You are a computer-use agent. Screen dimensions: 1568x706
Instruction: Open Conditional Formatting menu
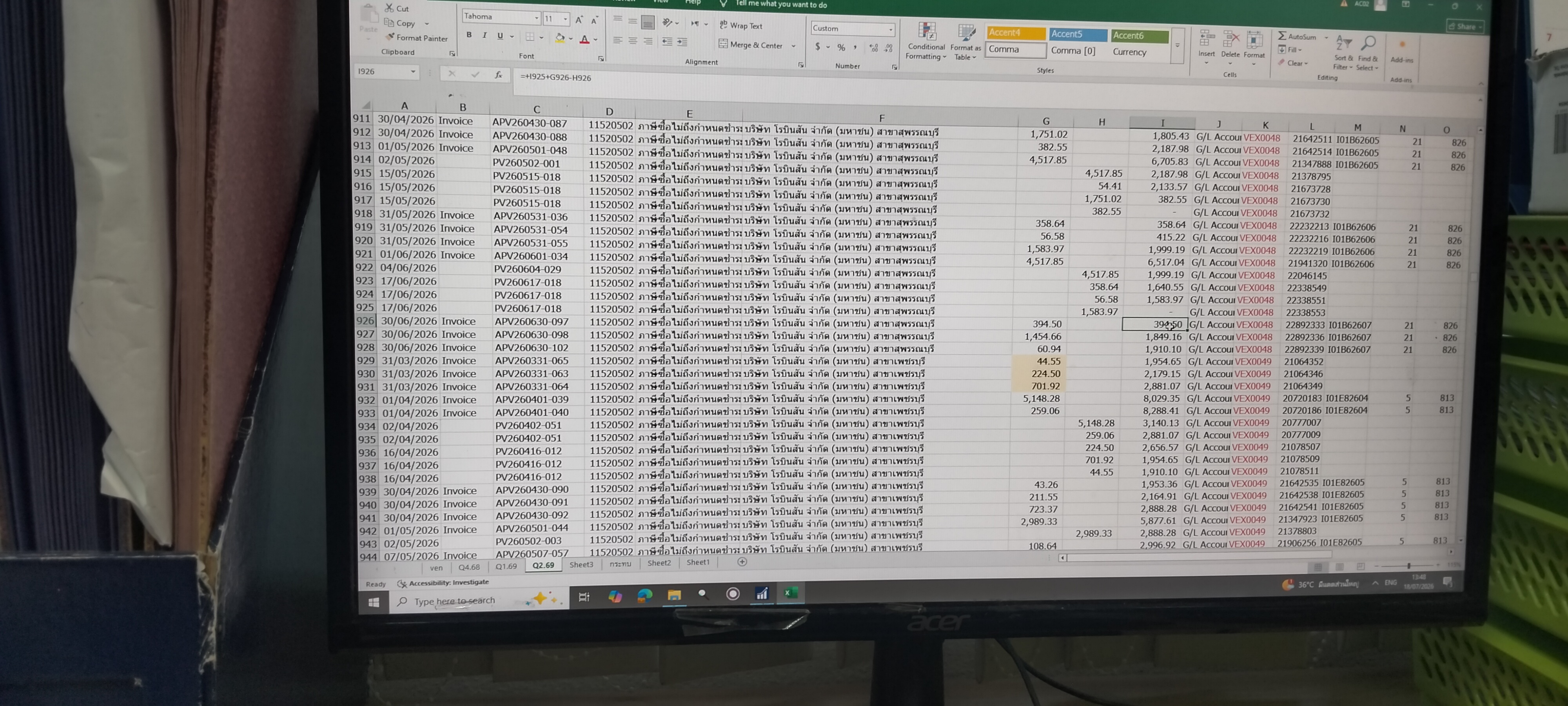click(926, 42)
